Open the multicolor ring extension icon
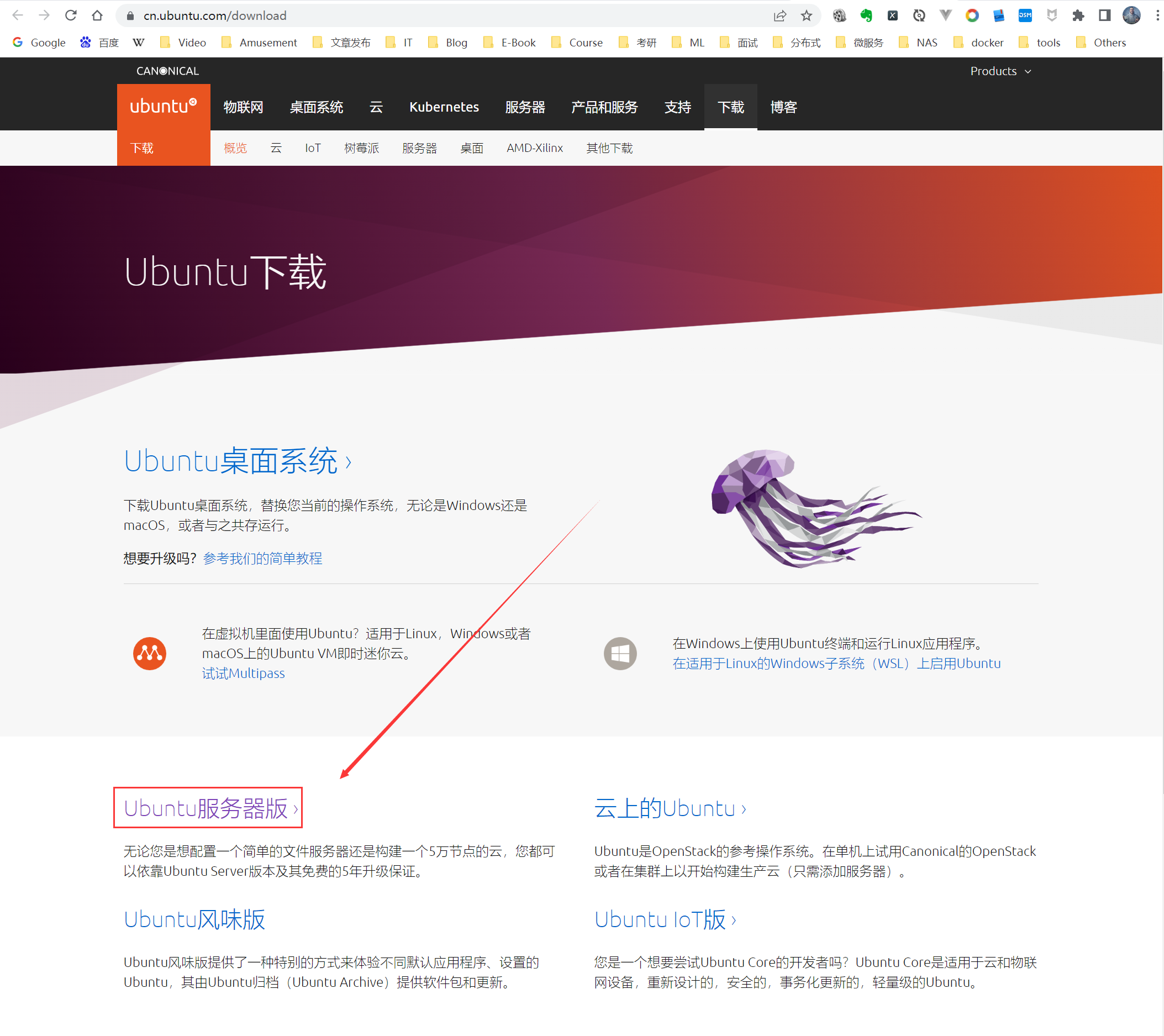 pos(972,16)
